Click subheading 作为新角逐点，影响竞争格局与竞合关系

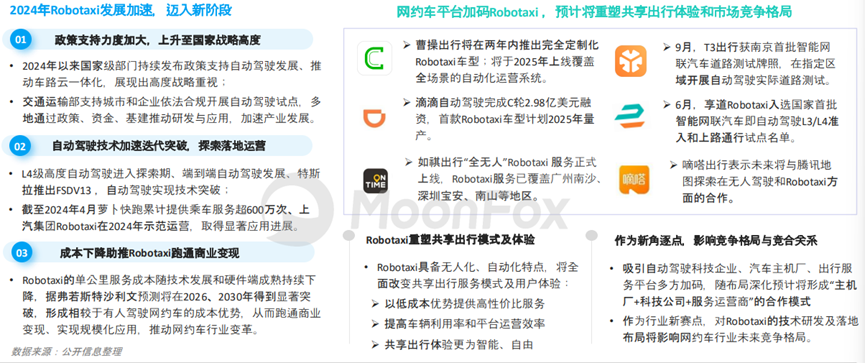pos(716,241)
